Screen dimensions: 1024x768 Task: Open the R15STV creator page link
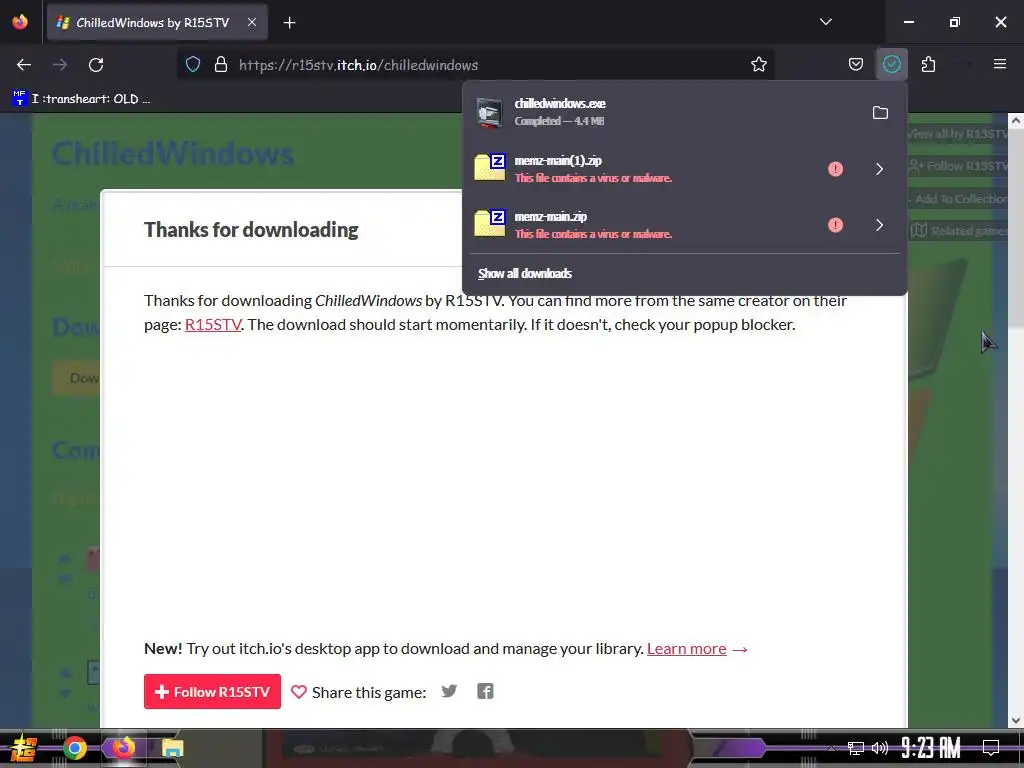click(x=213, y=325)
